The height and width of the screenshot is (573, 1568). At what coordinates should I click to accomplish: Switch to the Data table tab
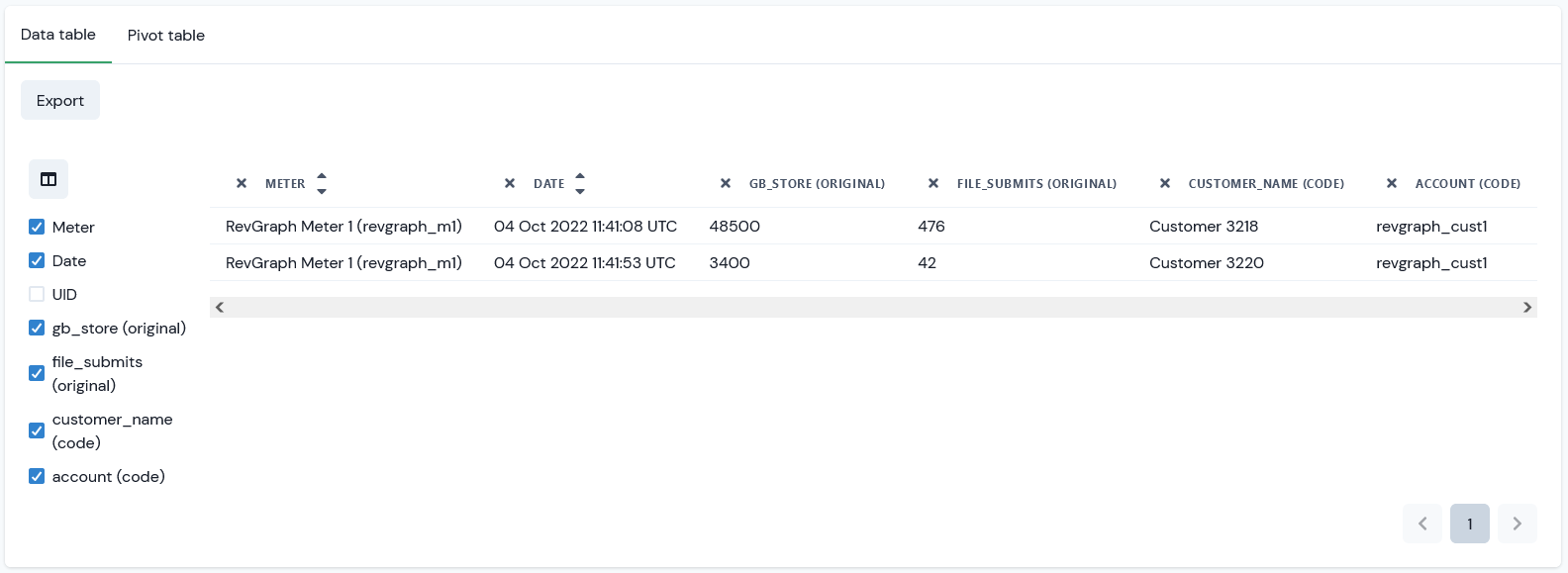(x=58, y=35)
